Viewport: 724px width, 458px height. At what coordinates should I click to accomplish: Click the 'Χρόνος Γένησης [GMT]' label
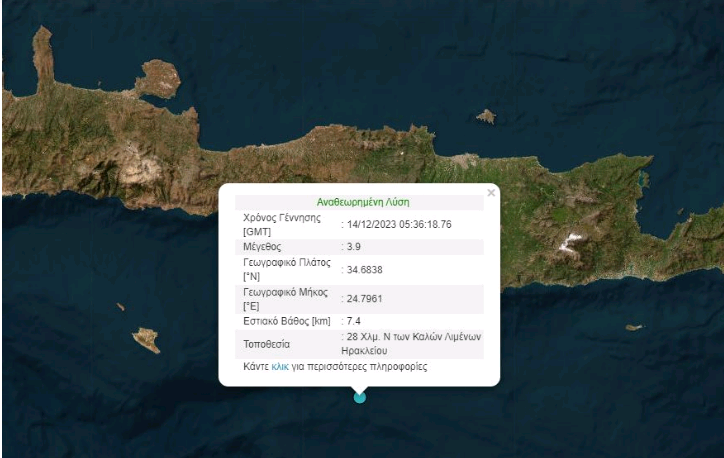(283, 224)
